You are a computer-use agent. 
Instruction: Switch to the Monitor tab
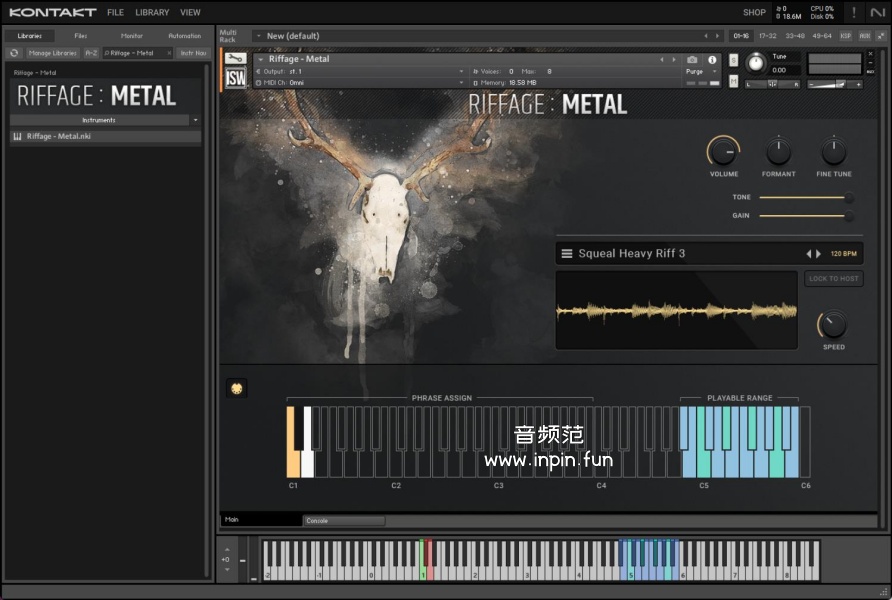[x=132, y=36]
